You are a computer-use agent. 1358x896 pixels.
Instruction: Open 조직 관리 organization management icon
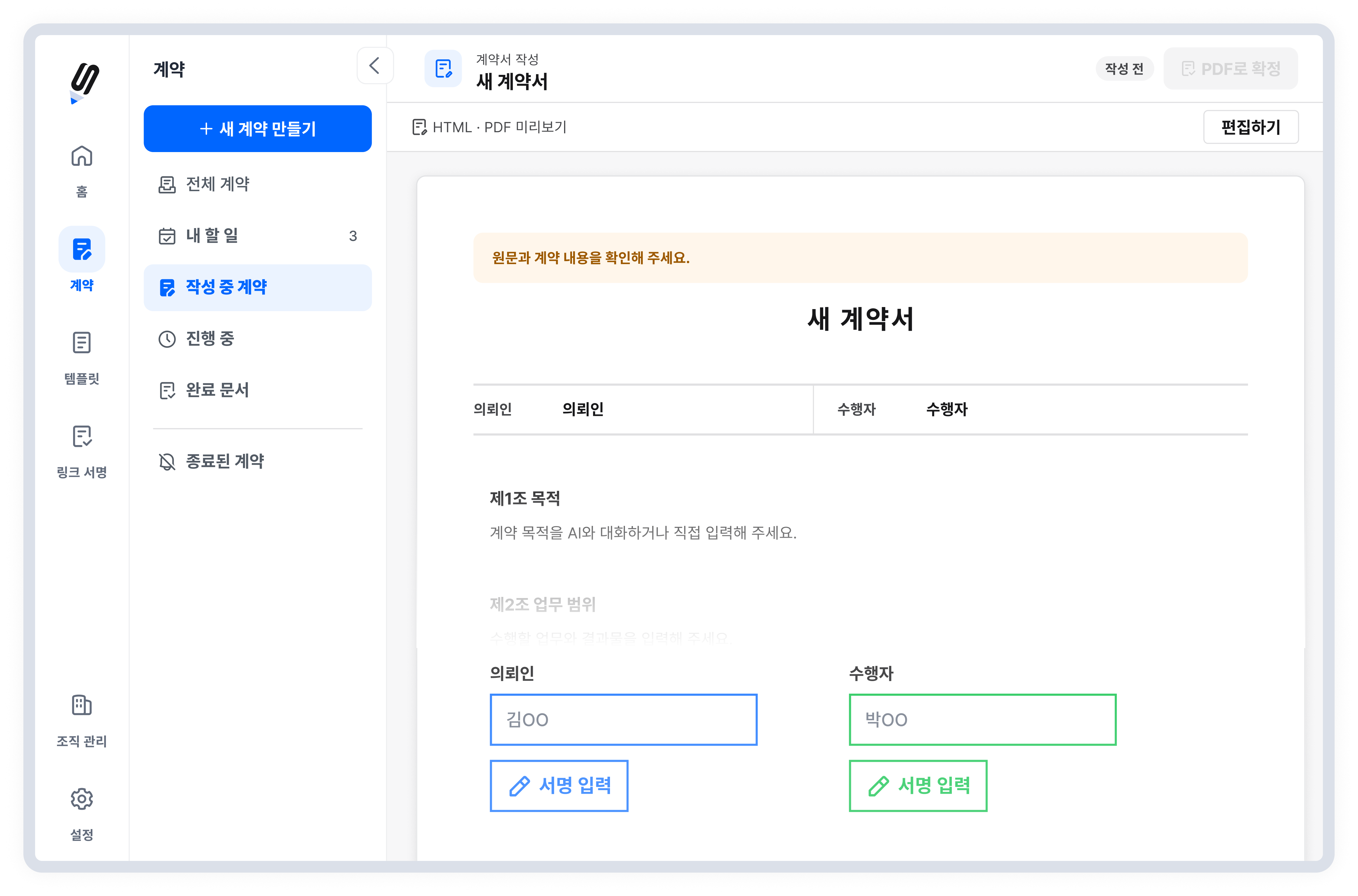[x=82, y=705]
